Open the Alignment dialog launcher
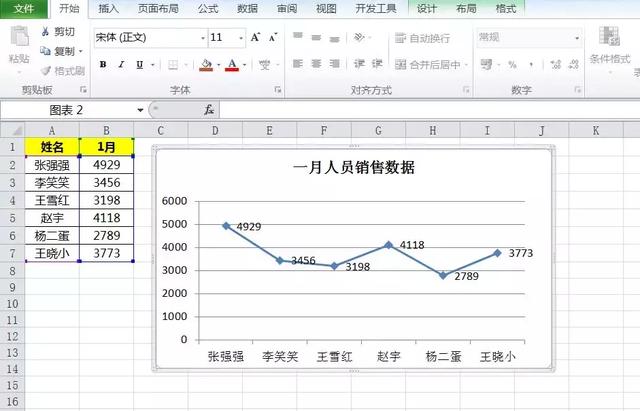Image resolution: width=640 pixels, height=411 pixels. pos(466,89)
